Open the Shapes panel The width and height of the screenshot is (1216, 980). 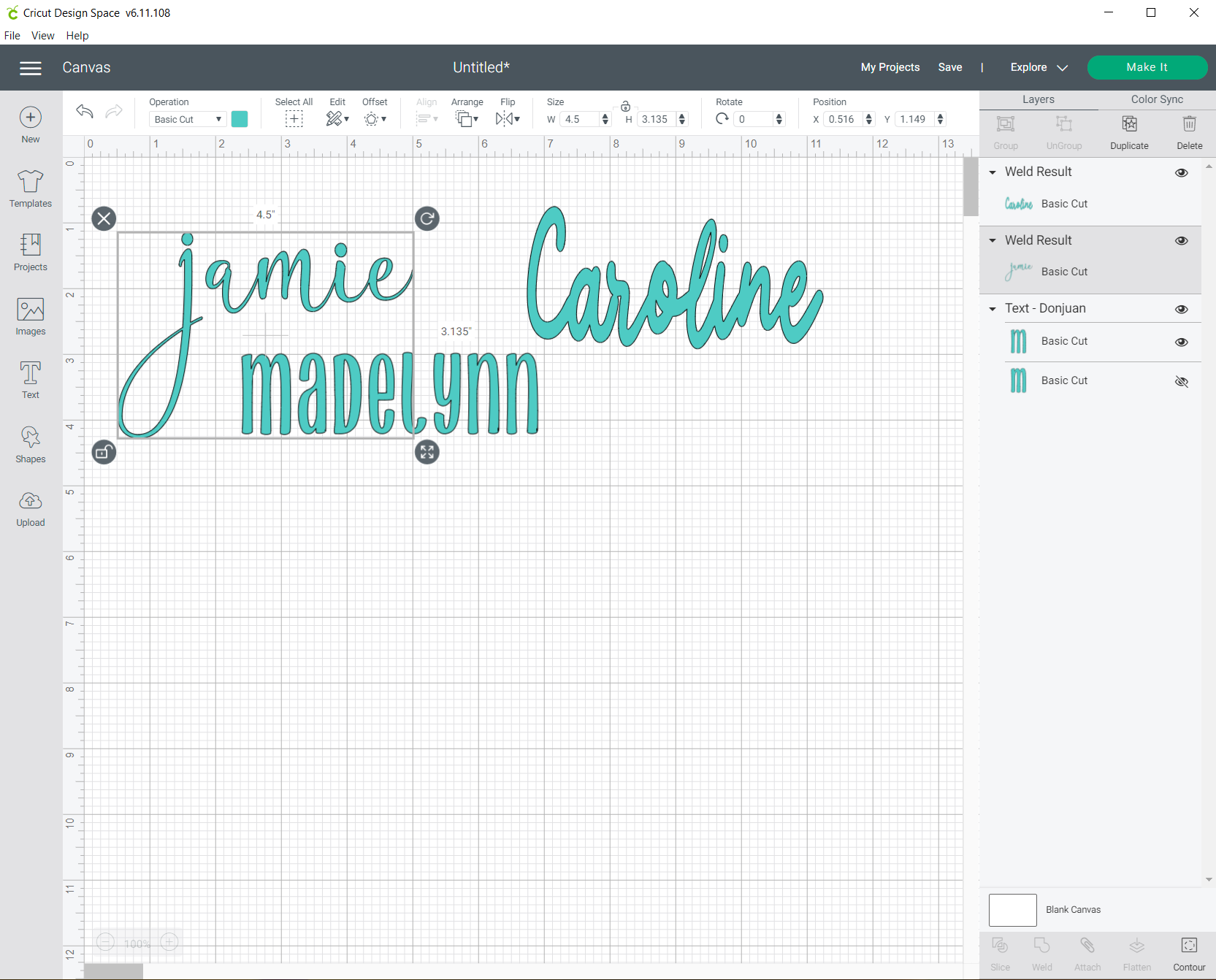point(31,444)
